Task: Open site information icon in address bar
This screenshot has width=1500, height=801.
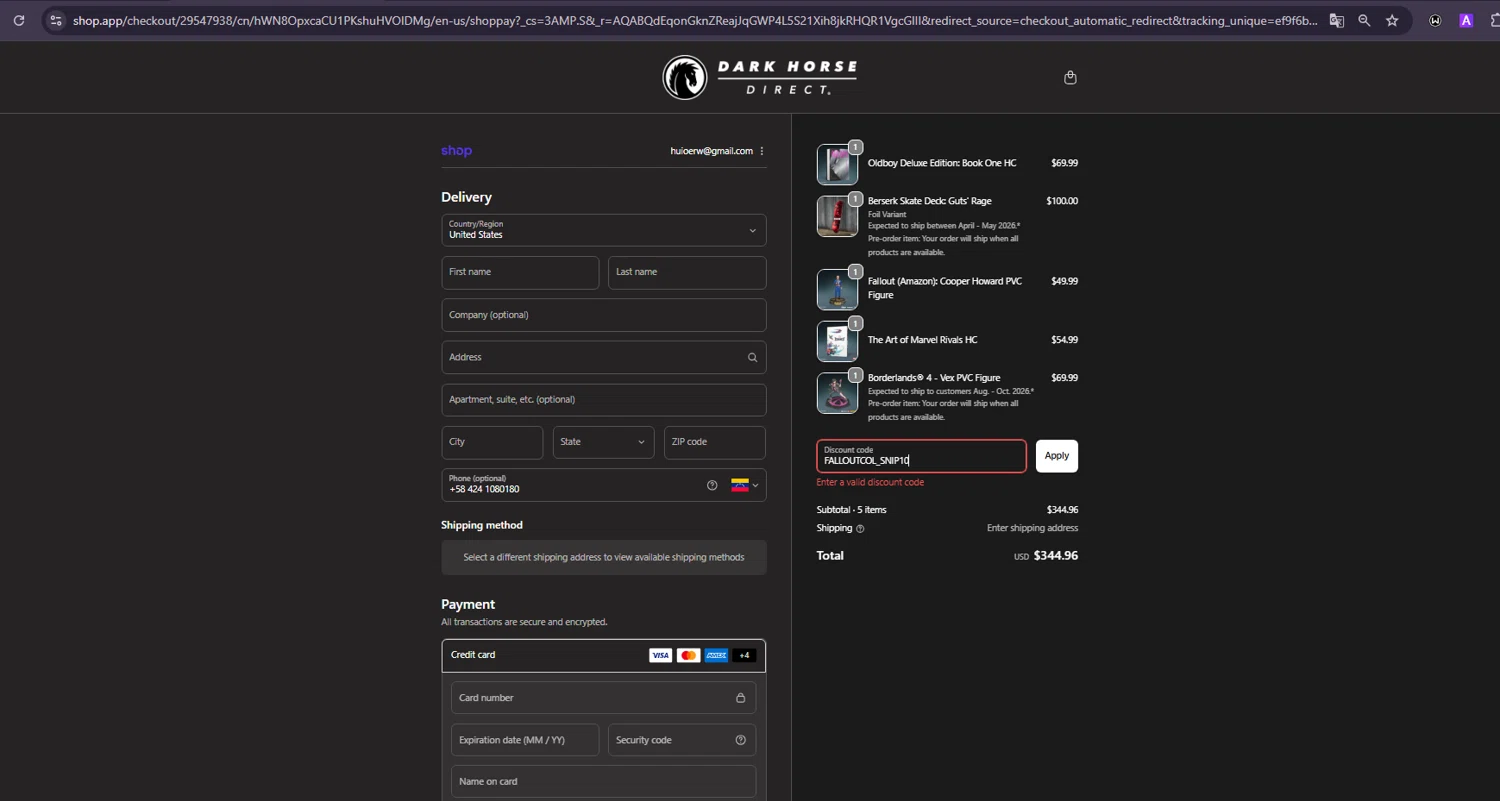Action: (x=56, y=20)
